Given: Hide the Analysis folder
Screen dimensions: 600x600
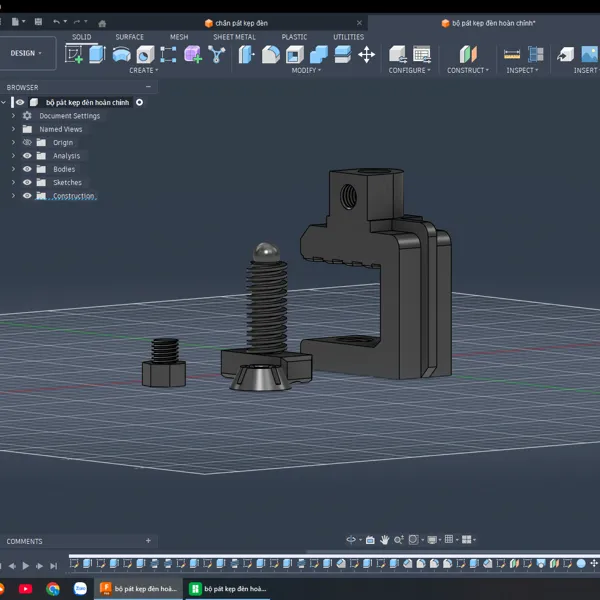Looking at the screenshot, I should coord(27,156).
